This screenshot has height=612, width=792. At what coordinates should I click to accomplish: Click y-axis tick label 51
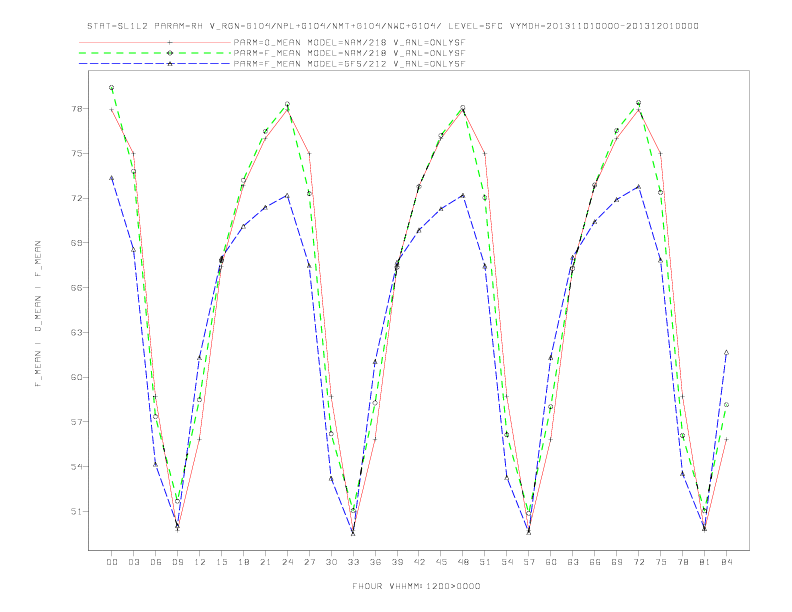(76, 512)
